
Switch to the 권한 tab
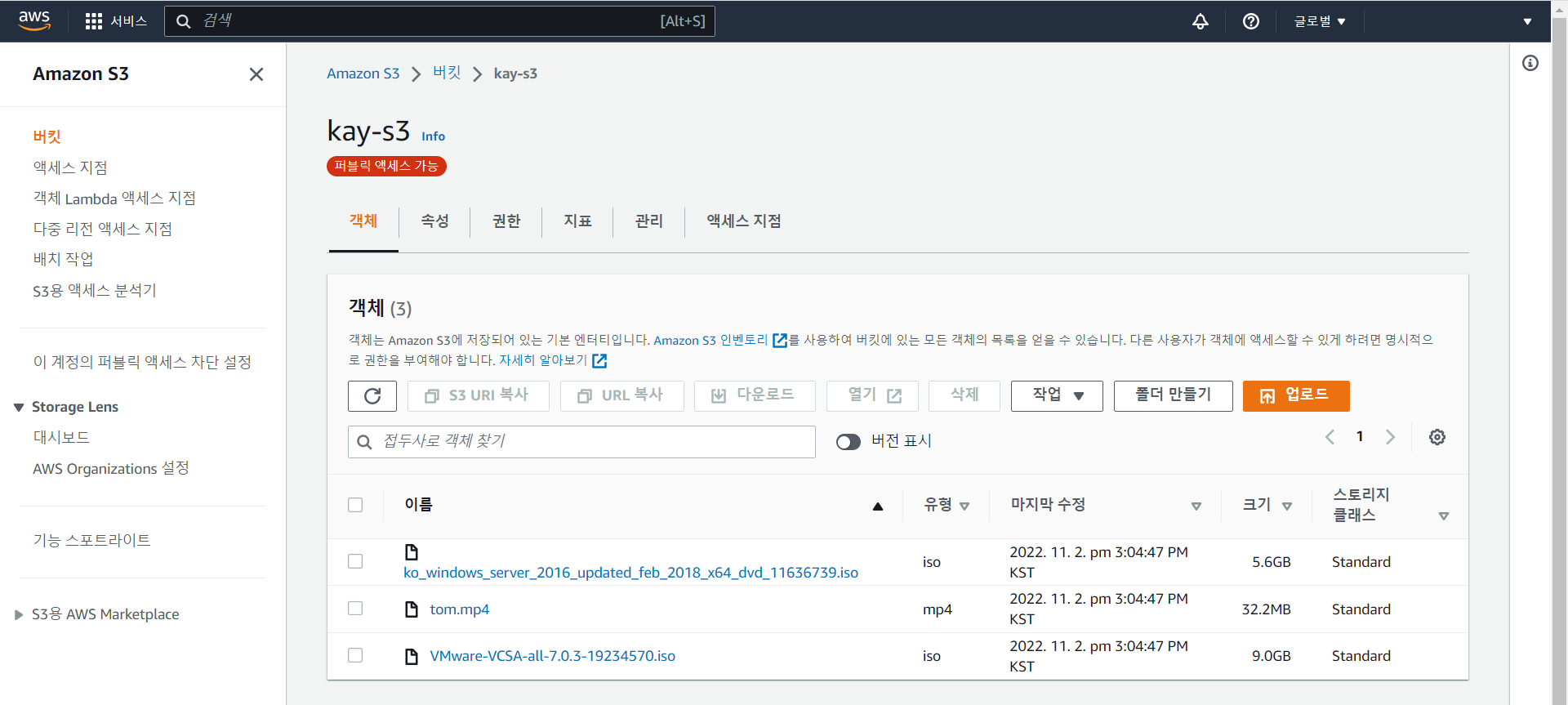coord(506,221)
